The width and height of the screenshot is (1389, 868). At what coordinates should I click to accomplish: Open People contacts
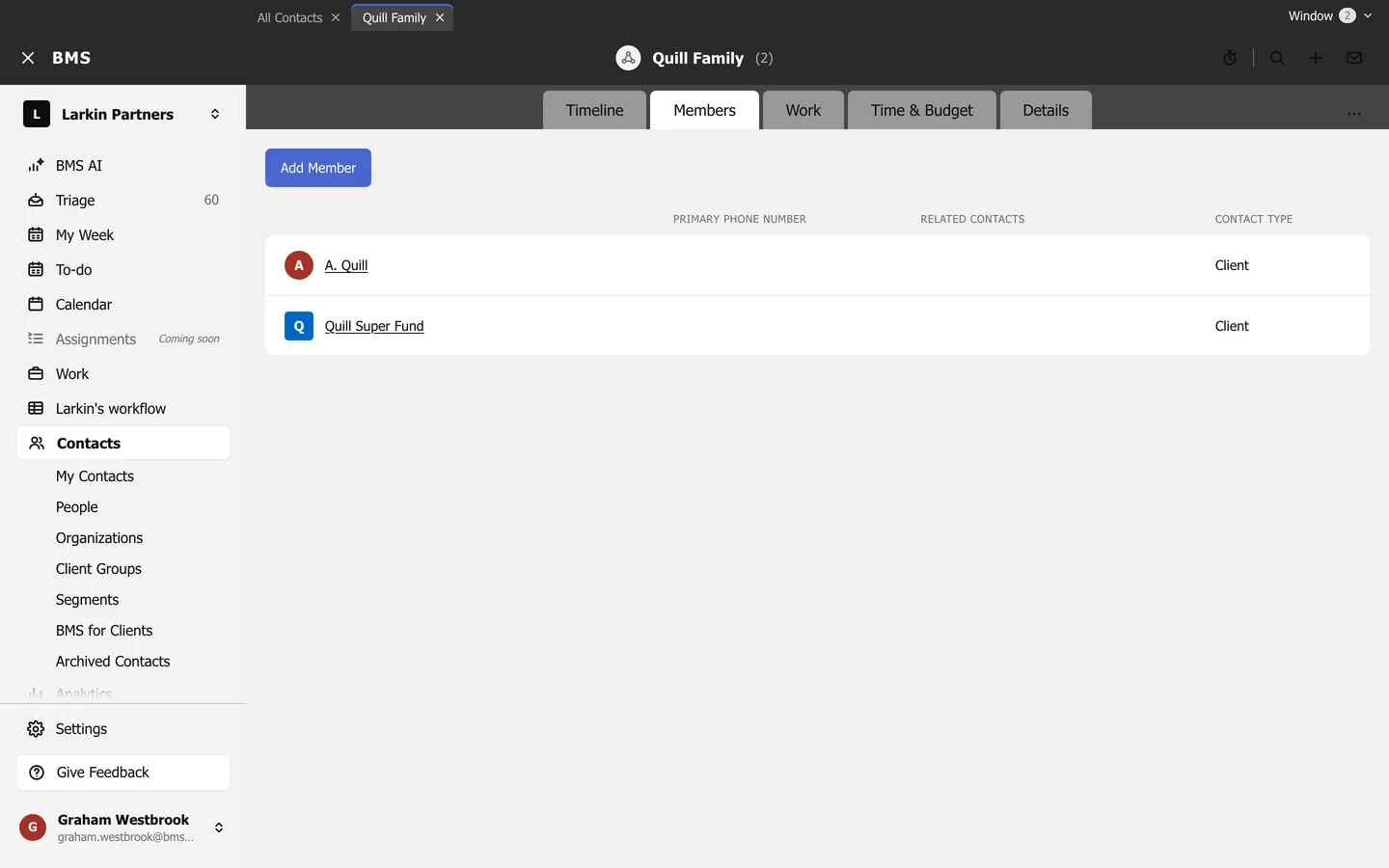click(x=77, y=507)
